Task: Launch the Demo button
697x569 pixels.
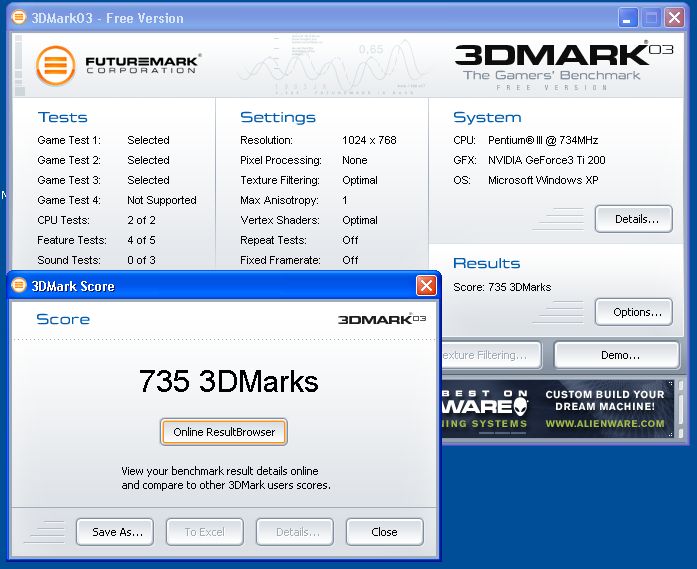Action: tap(617, 355)
